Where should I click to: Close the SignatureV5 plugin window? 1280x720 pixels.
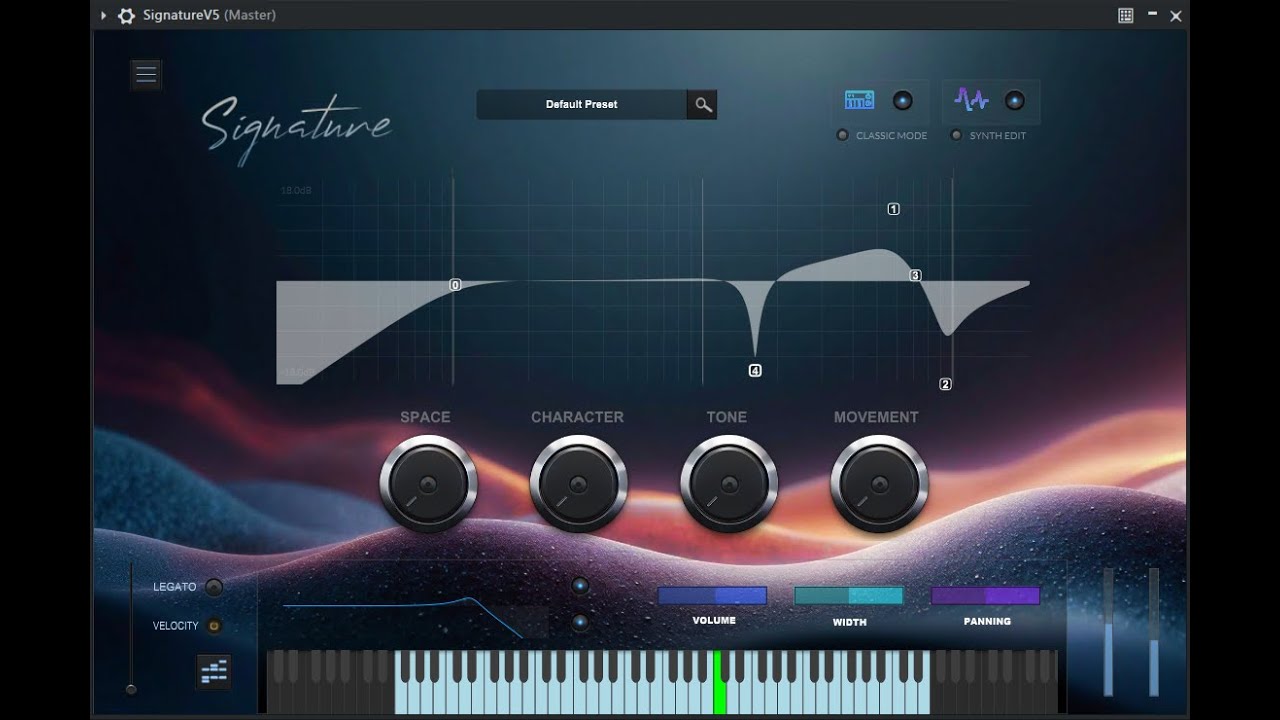coord(1176,16)
